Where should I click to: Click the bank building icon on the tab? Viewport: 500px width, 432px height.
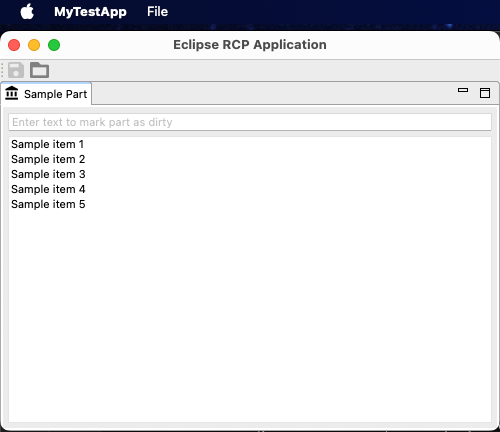[x=12, y=93]
